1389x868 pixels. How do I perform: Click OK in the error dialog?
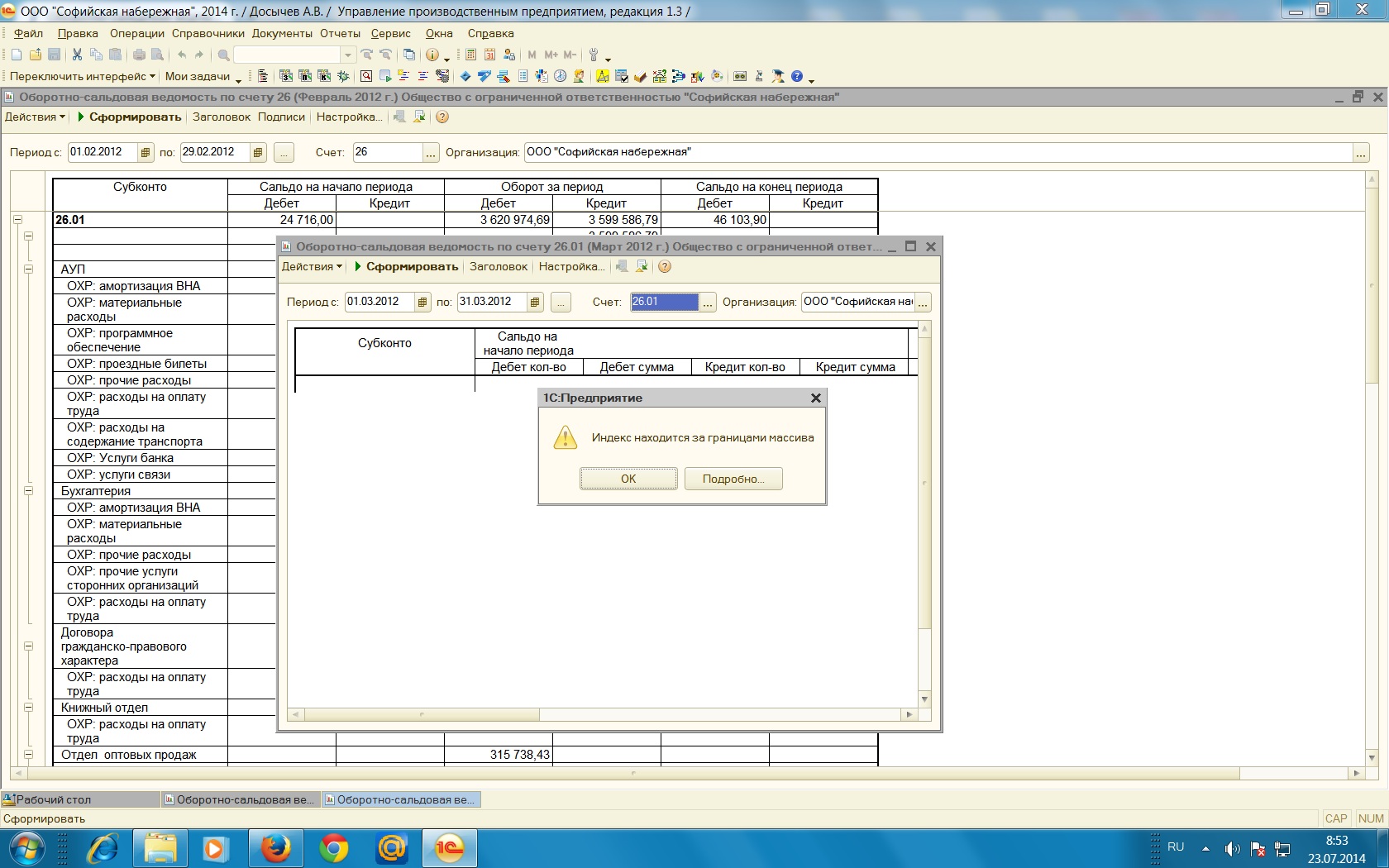point(628,479)
